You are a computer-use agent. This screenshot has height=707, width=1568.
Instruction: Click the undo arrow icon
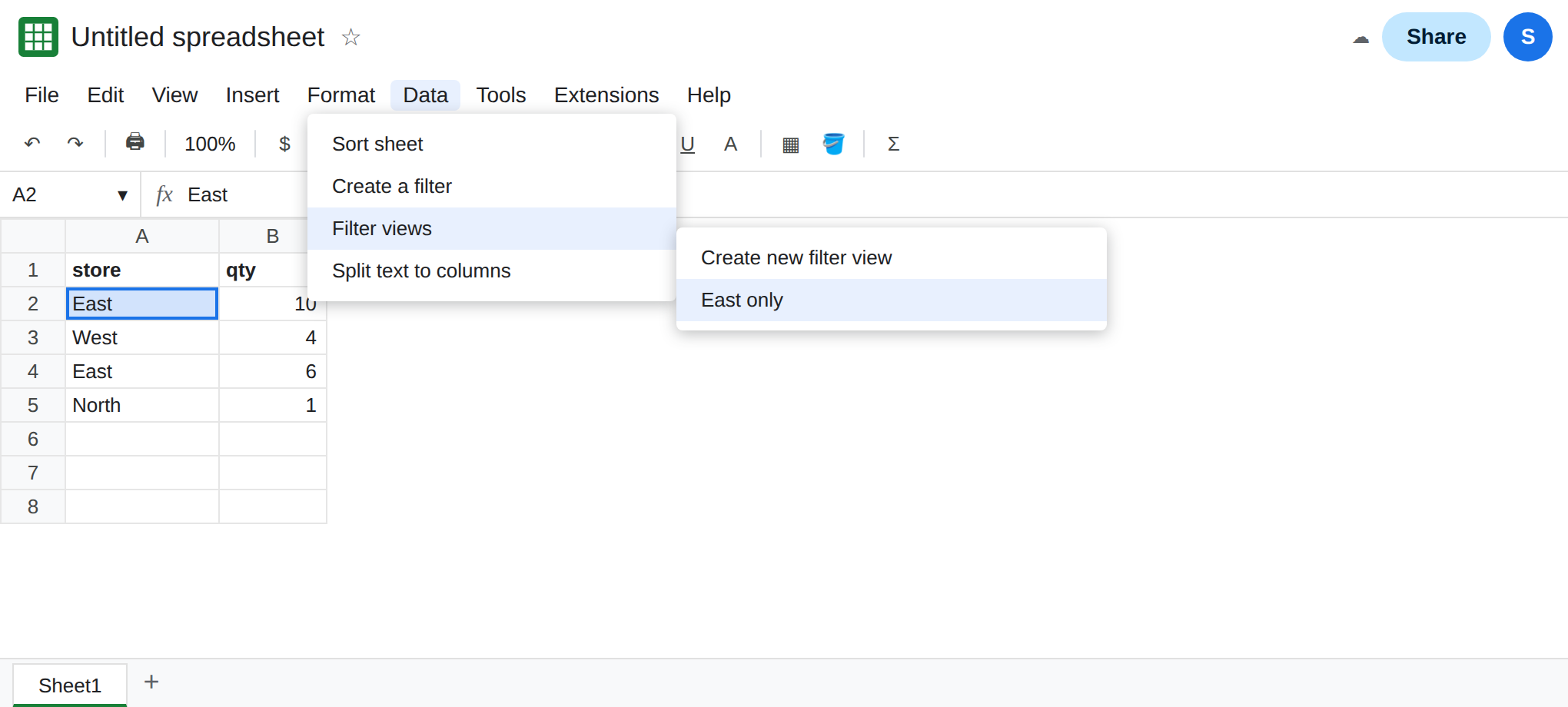pyautogui.click(x=32, y=143)
